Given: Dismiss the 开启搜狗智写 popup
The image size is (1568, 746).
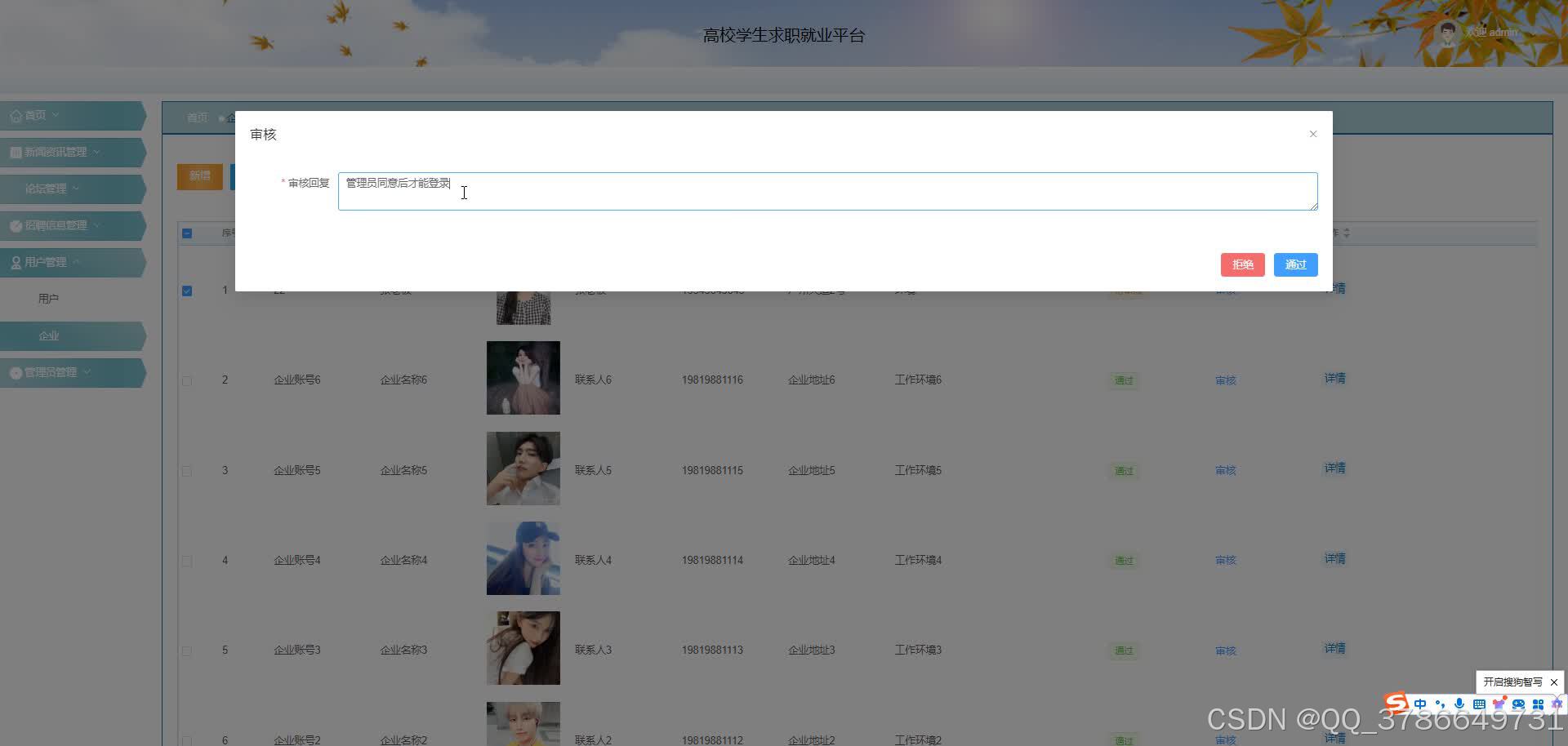Looking at the screenshot, I should 1554,682.
